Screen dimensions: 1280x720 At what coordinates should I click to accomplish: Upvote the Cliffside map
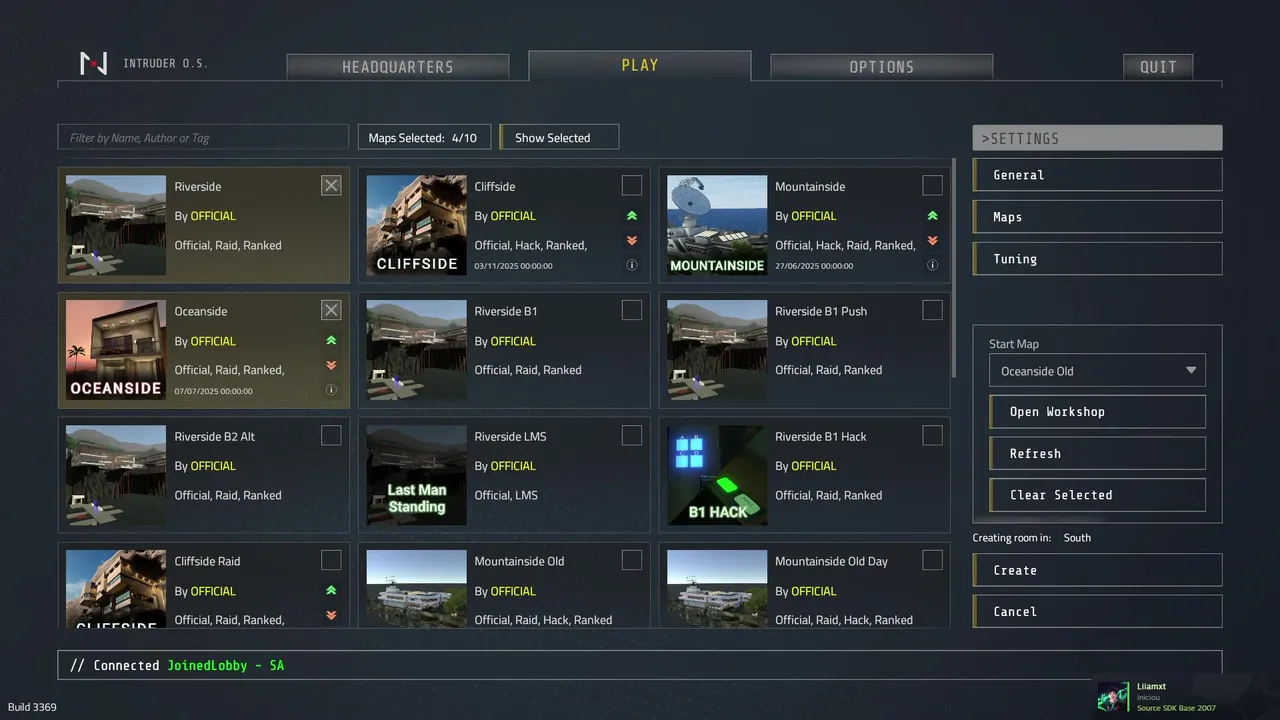tap(632, 216)
